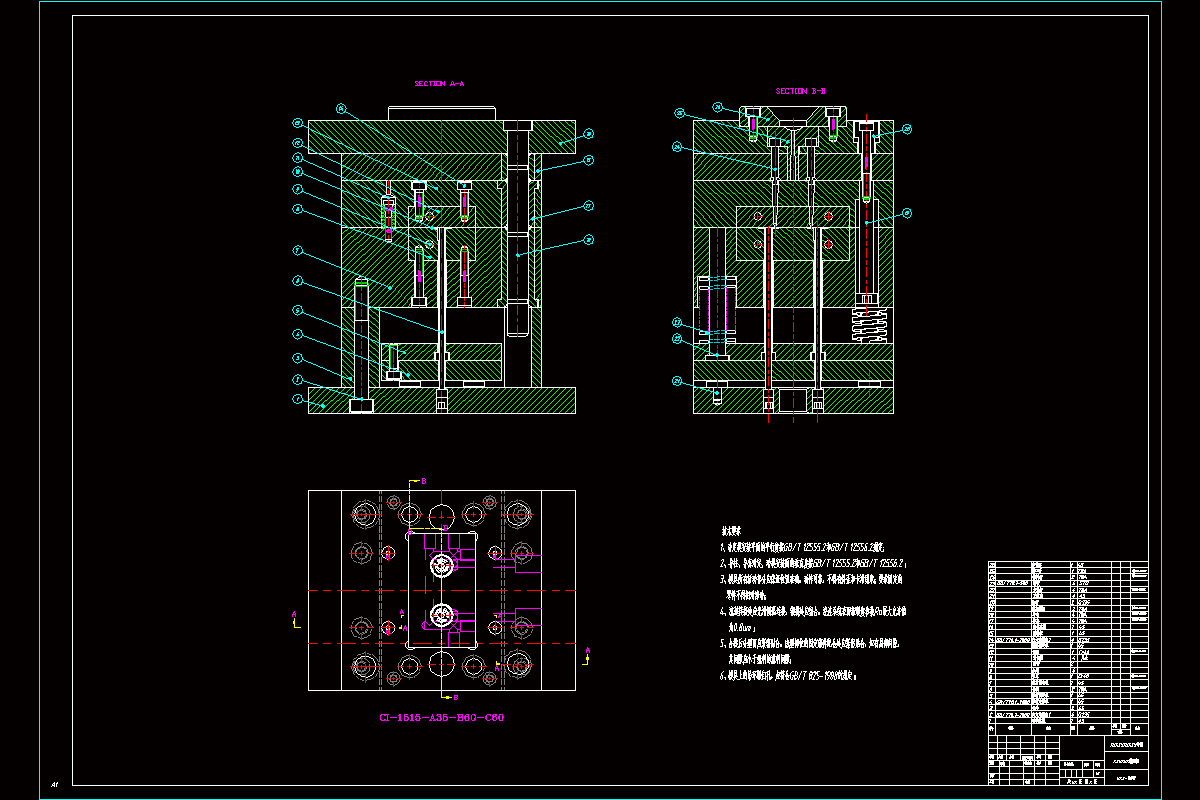Click the horizontal red centerline in plan view
Image resolution: width=1200 pixels, height=800 pixels.
pyautogui.click(x=441, y=591)
